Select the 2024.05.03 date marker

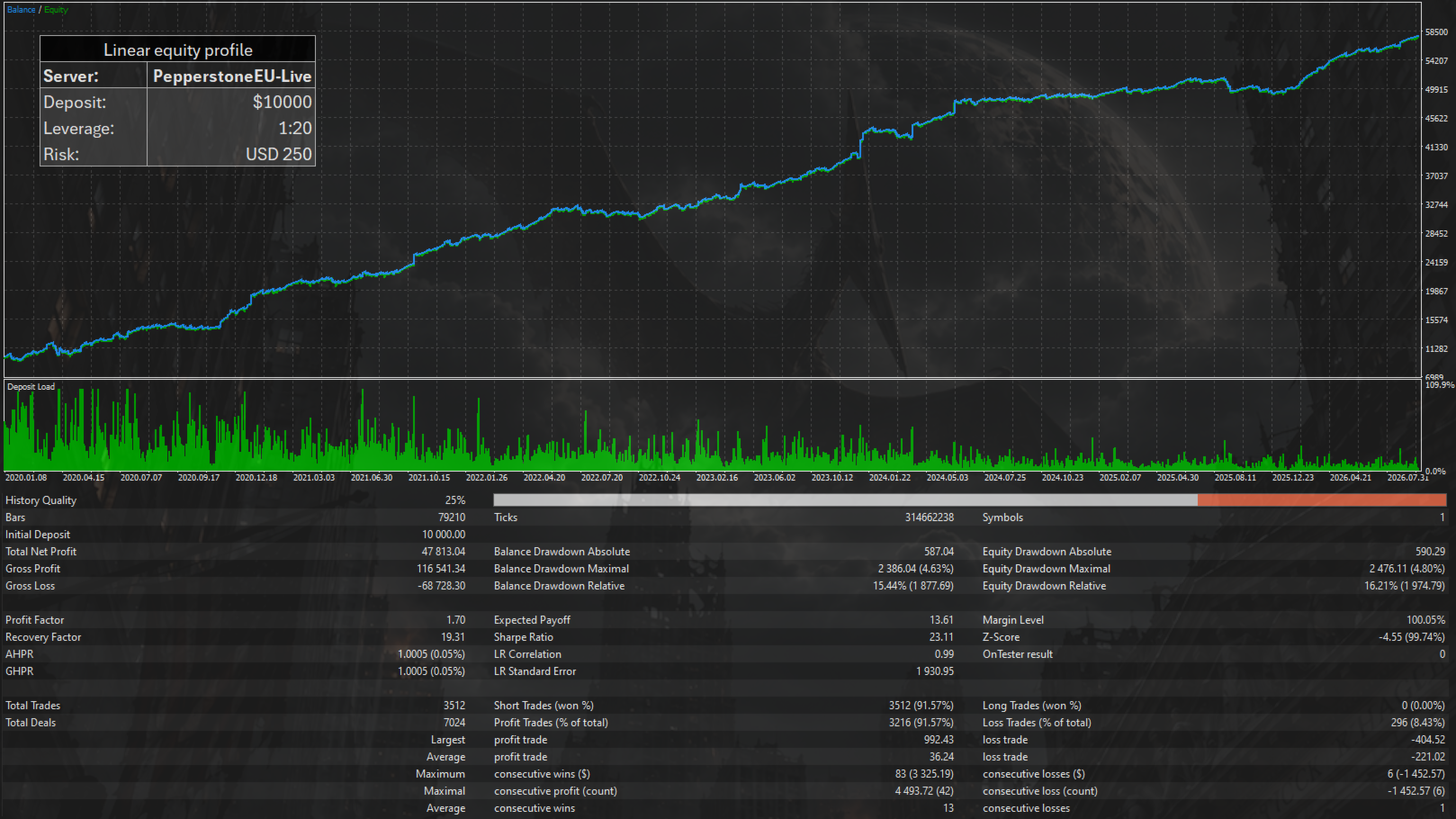pyautogui.click(x=948, y=478)
